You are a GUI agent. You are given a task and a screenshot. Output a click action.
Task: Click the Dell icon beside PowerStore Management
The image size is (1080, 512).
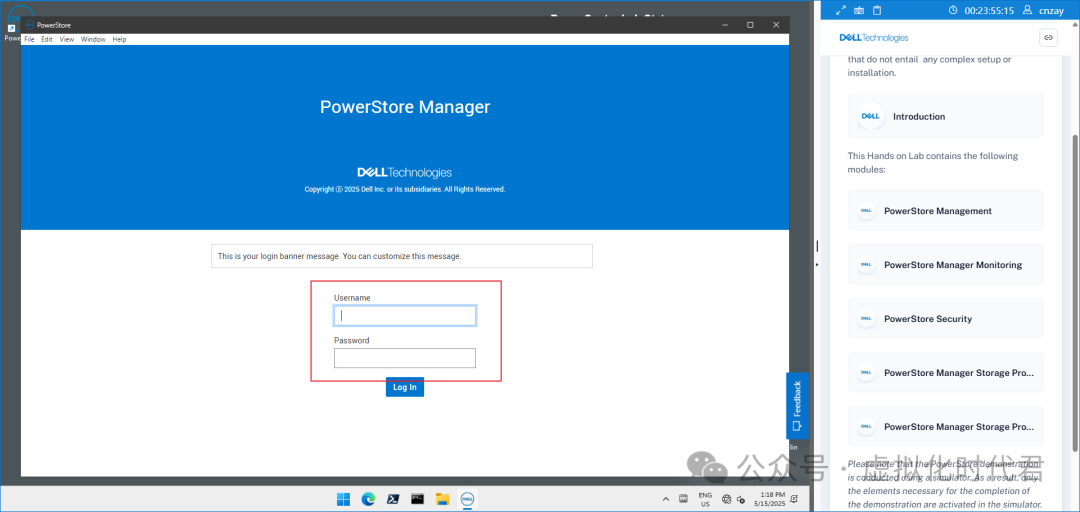point(866,211)
